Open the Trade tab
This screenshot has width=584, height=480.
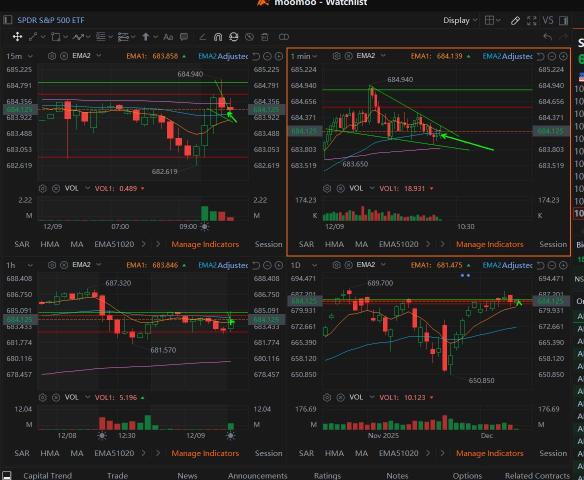click(117, 476)
